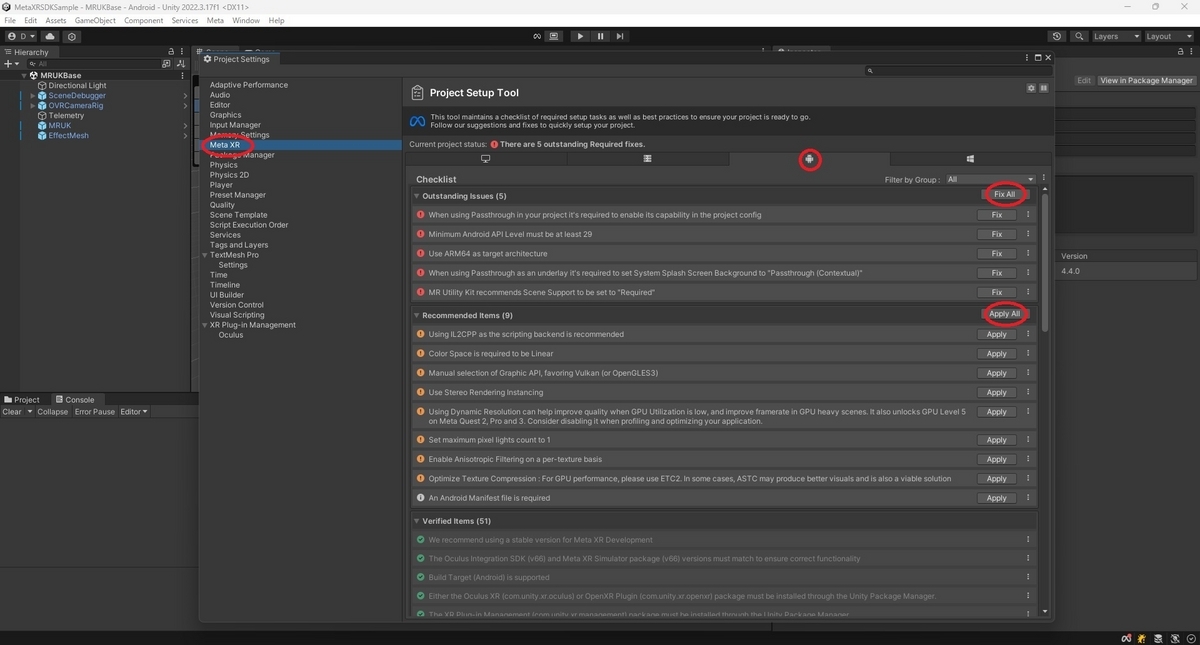1200x645 pixels.
Task: Open the Unity account dropdown
Action: pos(19,36)
